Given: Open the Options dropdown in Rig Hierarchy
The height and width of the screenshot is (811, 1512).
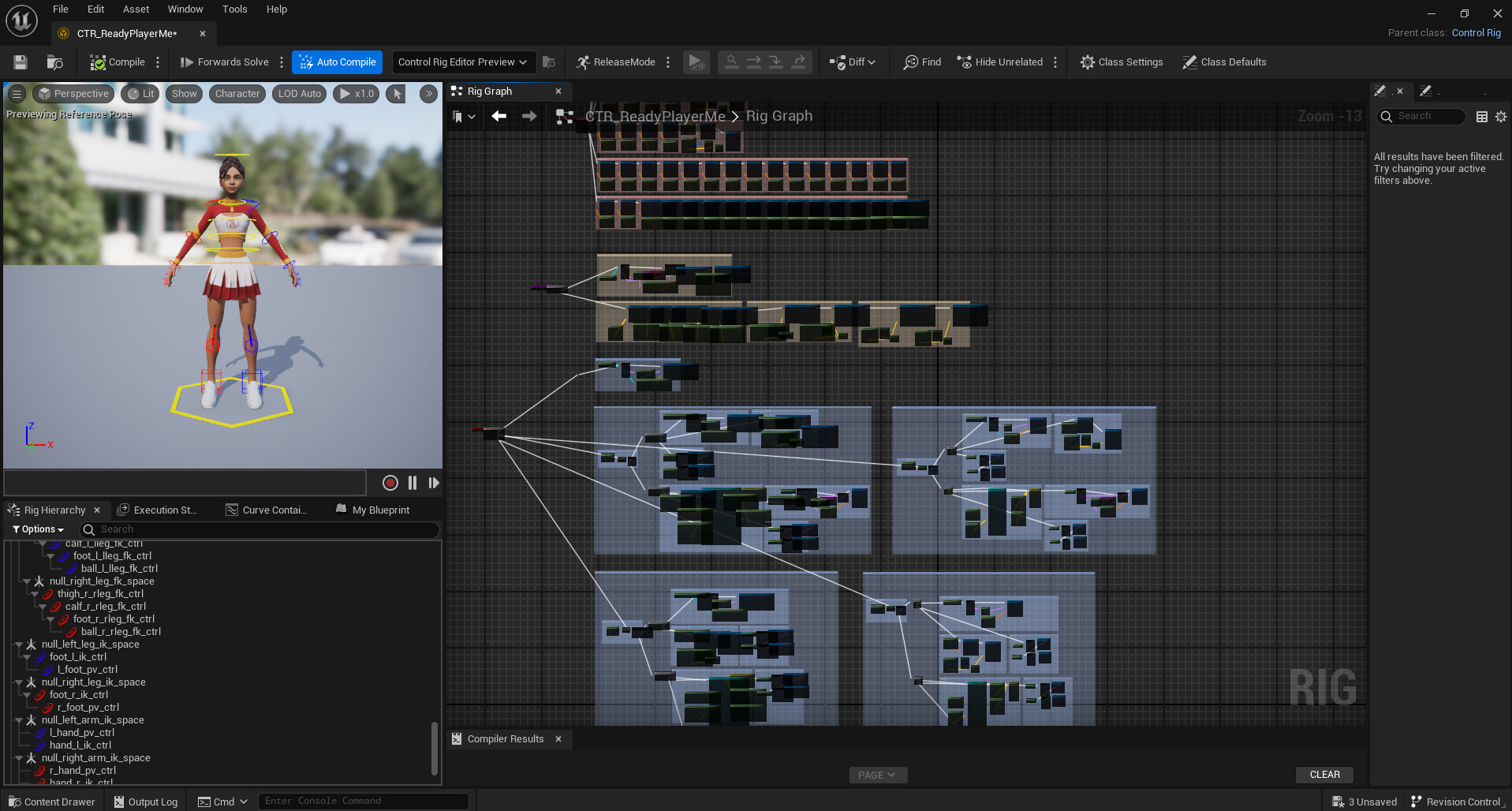Looking at the screenshot, I should tap(37, 529).
